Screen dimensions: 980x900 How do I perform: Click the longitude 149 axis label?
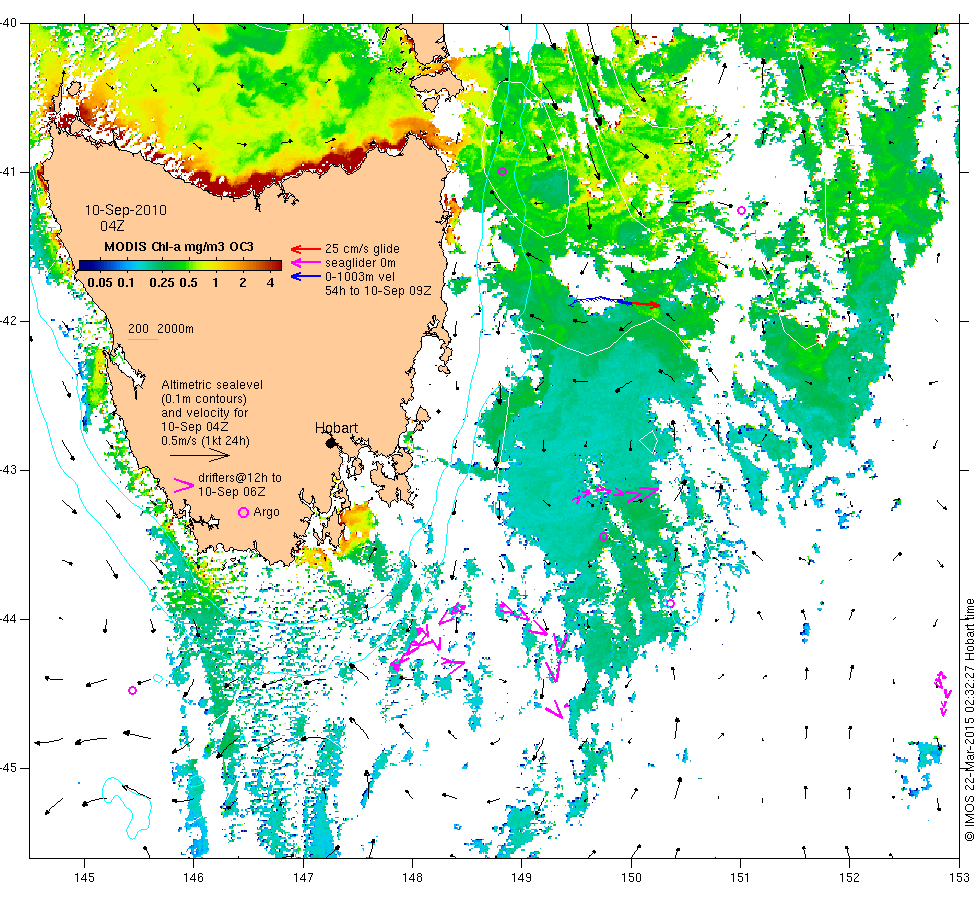(521, 878)
